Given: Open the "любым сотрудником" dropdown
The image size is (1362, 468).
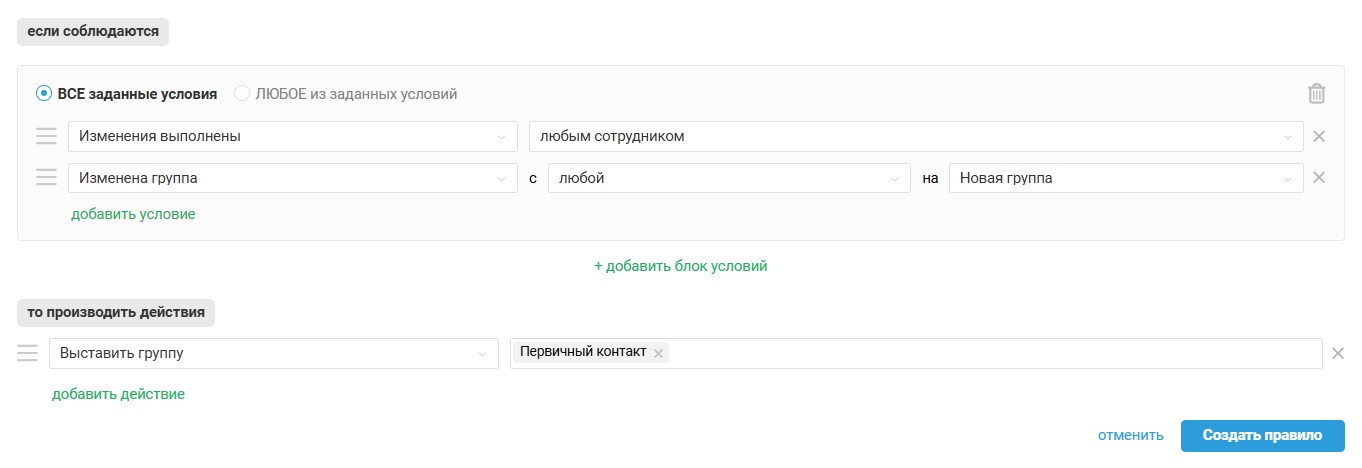Looking at the screenshot, I should [915, 137].
